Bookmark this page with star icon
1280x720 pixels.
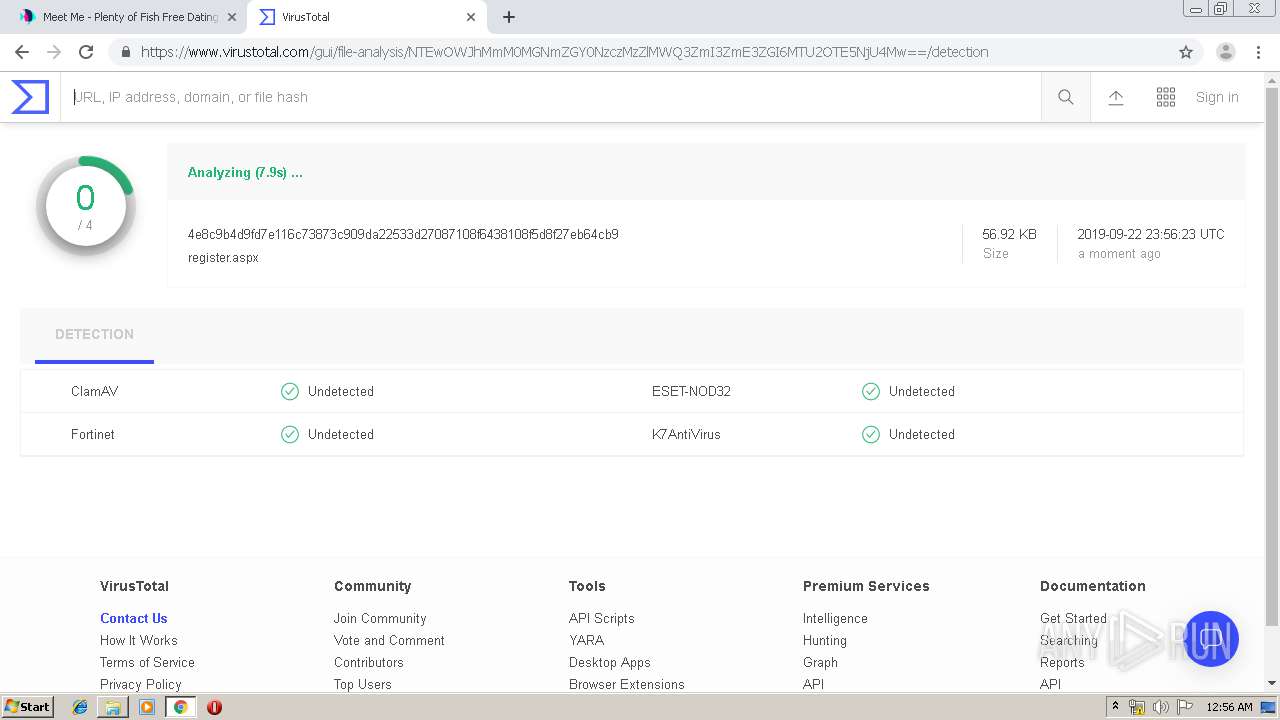(1186, 52)
